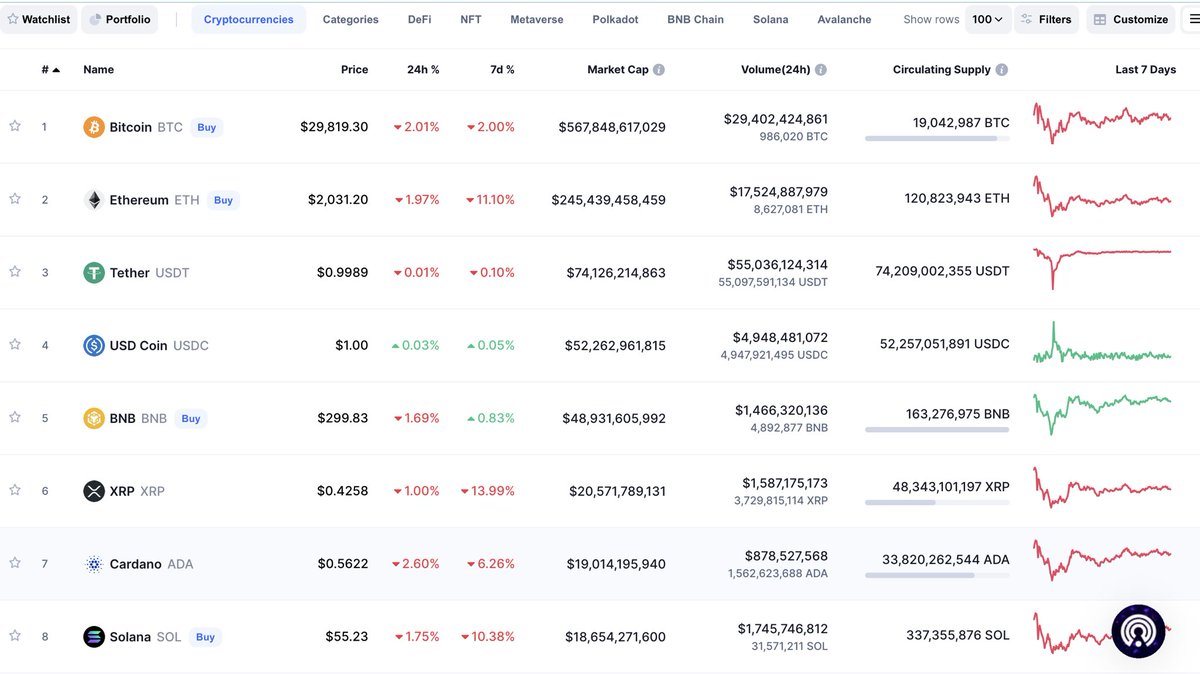Image resolution: width=1200 pixels, height=674 pixels.
Task: Sort by rank using # column header
Action: coord(50,70)
